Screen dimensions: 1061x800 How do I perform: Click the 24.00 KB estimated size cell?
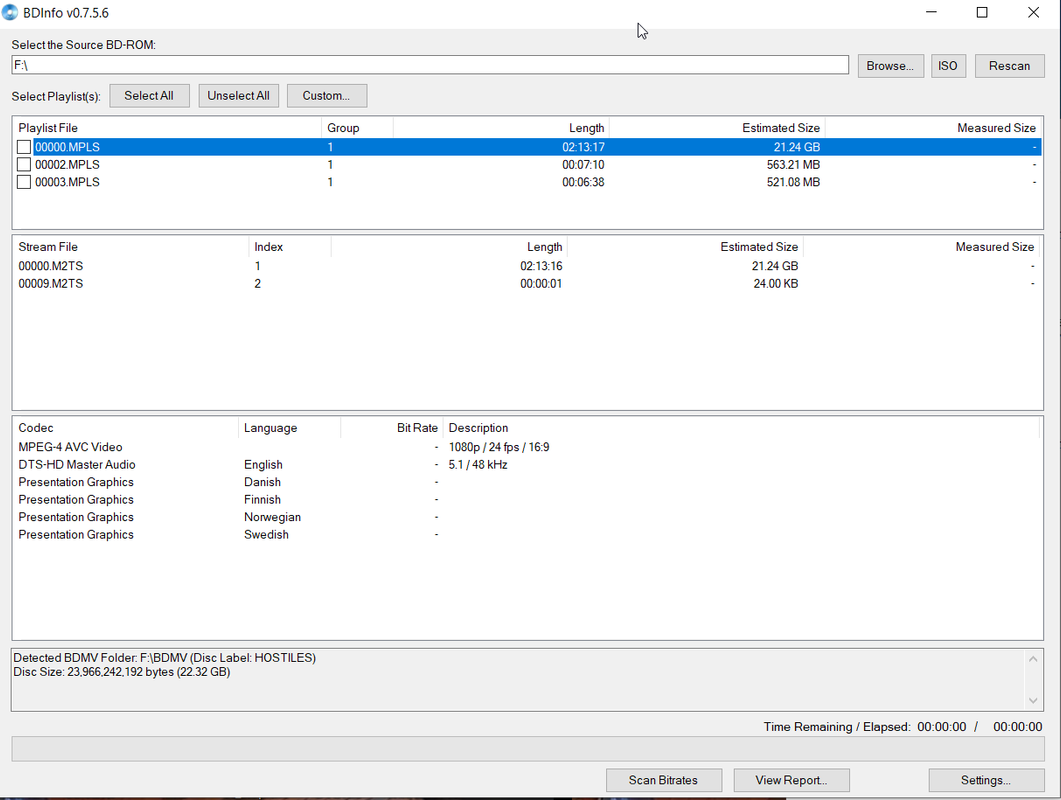[x=775, y=284]
